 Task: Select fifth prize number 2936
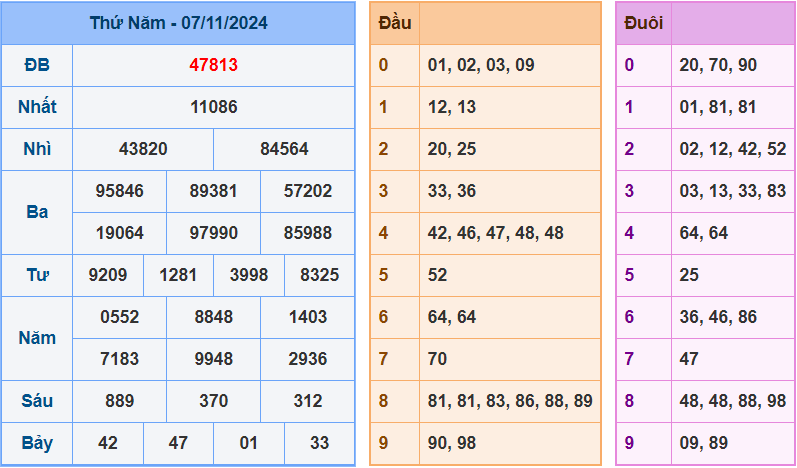[307, 359]
